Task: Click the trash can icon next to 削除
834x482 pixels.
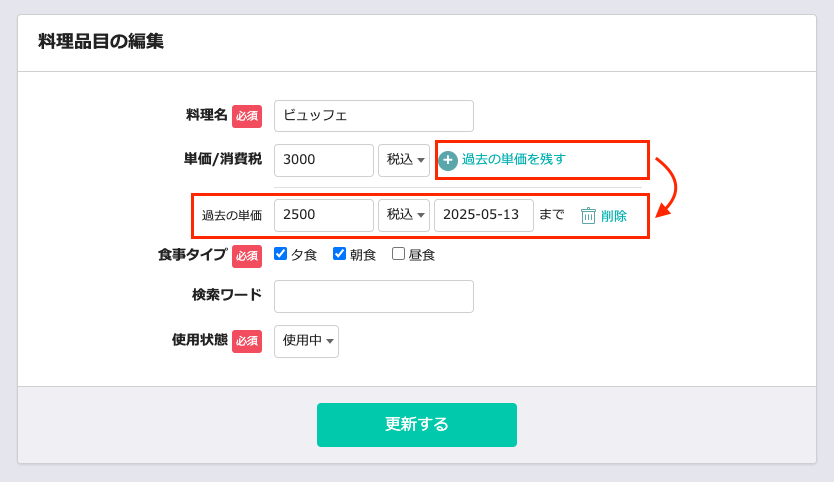Action: pyautogui.click(x=588, y=215)
